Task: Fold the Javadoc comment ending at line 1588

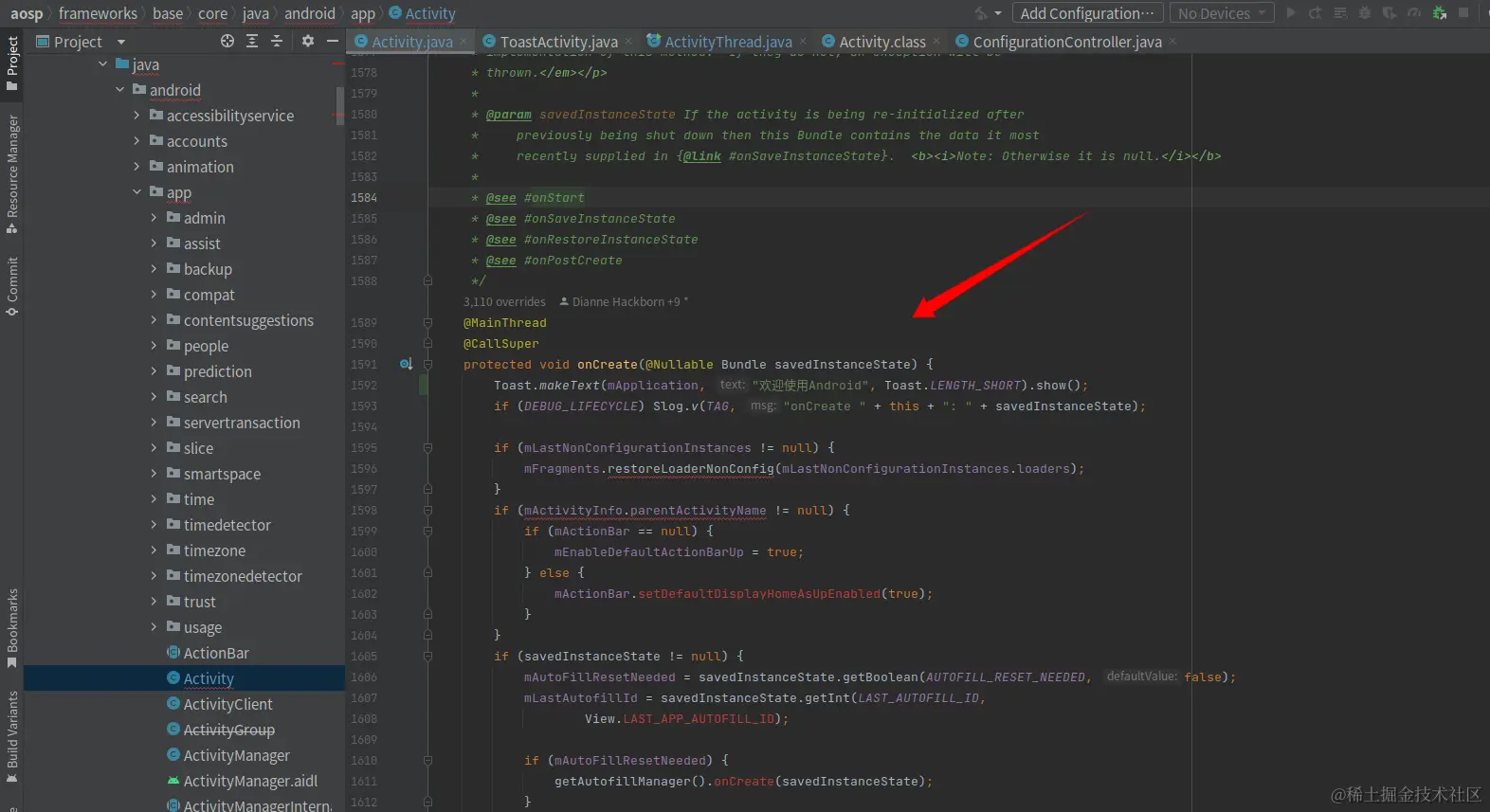Action: (427, 280)
